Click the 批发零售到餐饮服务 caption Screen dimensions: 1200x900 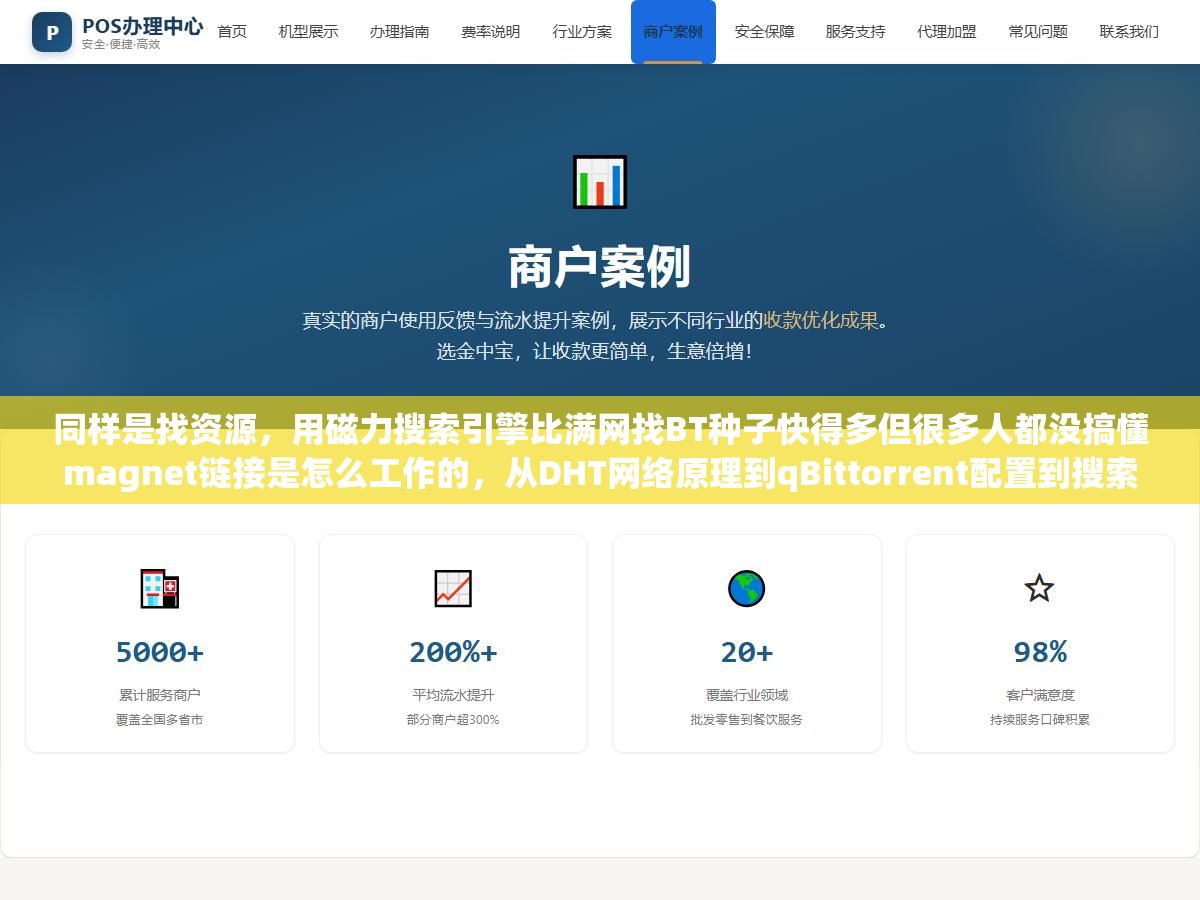coord(747,720)
